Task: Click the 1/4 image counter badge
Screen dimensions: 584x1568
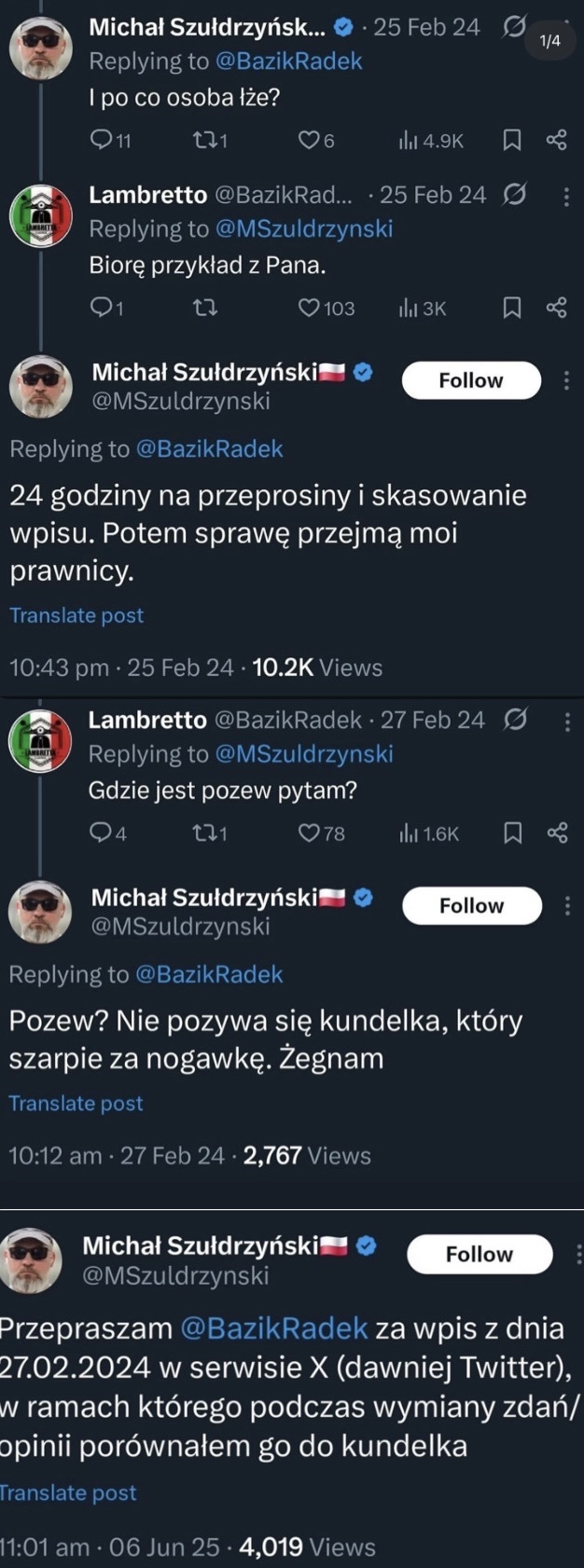Action: click(x=550, y=41)
